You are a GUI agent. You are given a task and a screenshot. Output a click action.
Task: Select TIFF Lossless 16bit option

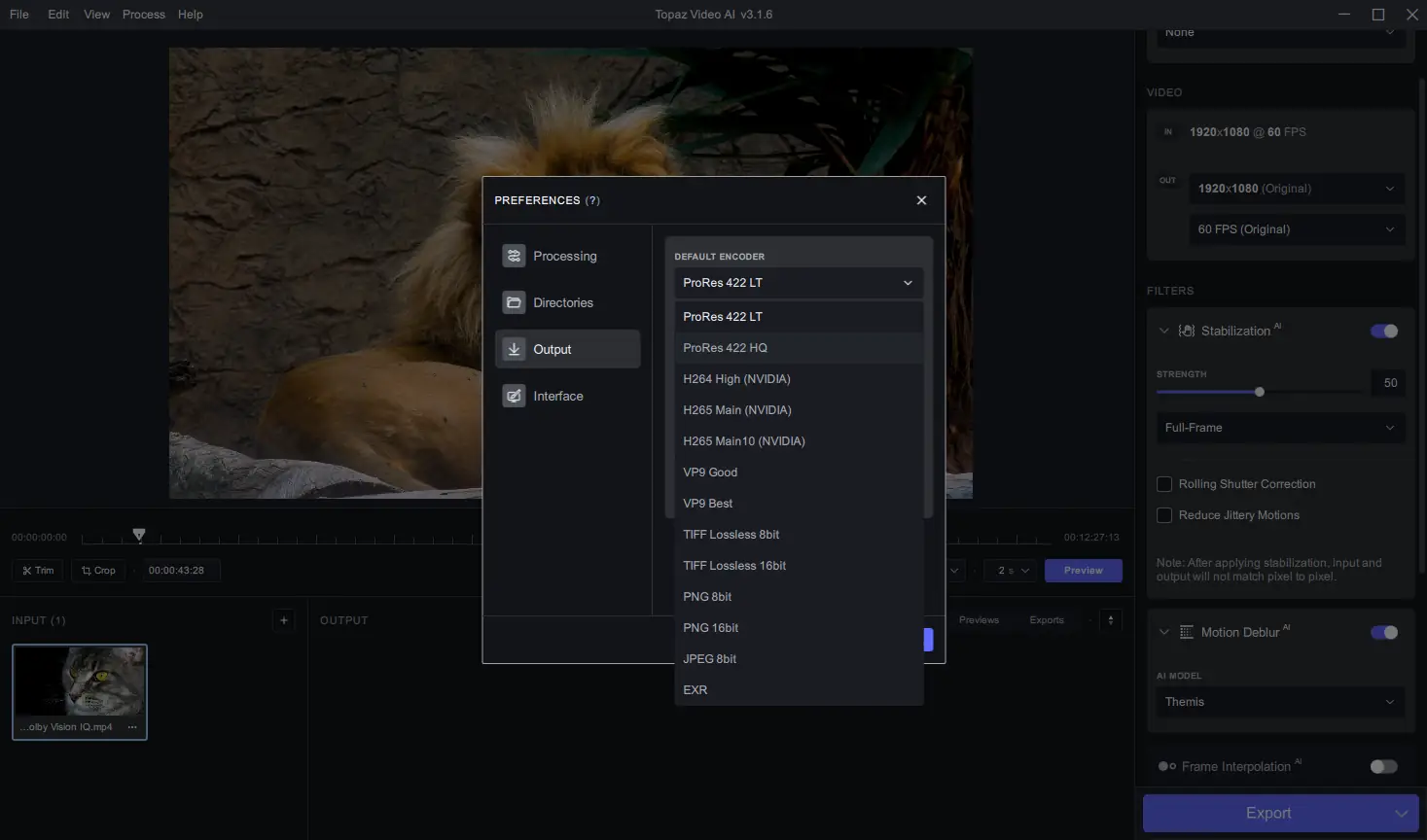point(799,566)
